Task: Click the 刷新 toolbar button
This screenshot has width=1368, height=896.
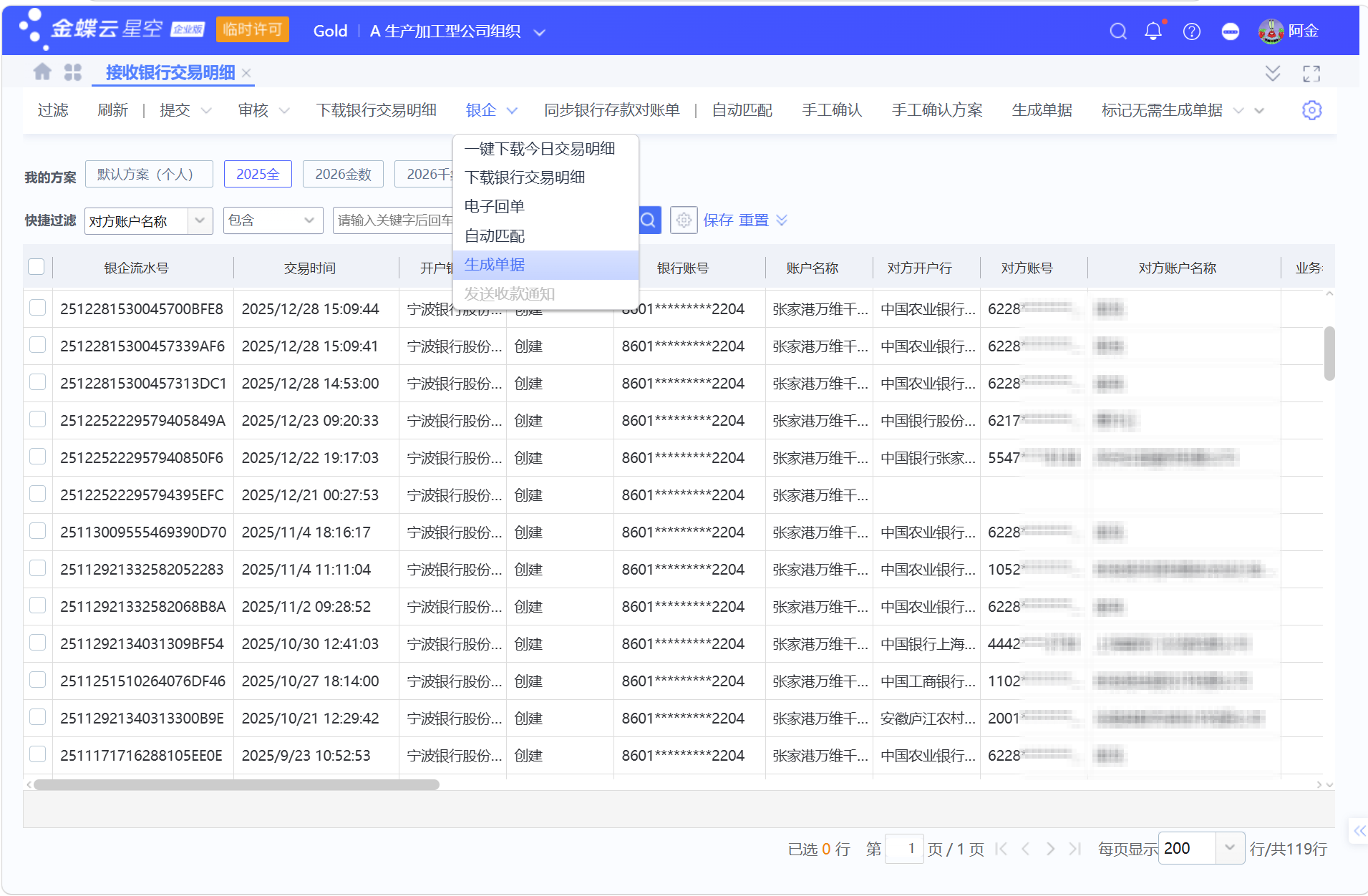Action: 112,110
